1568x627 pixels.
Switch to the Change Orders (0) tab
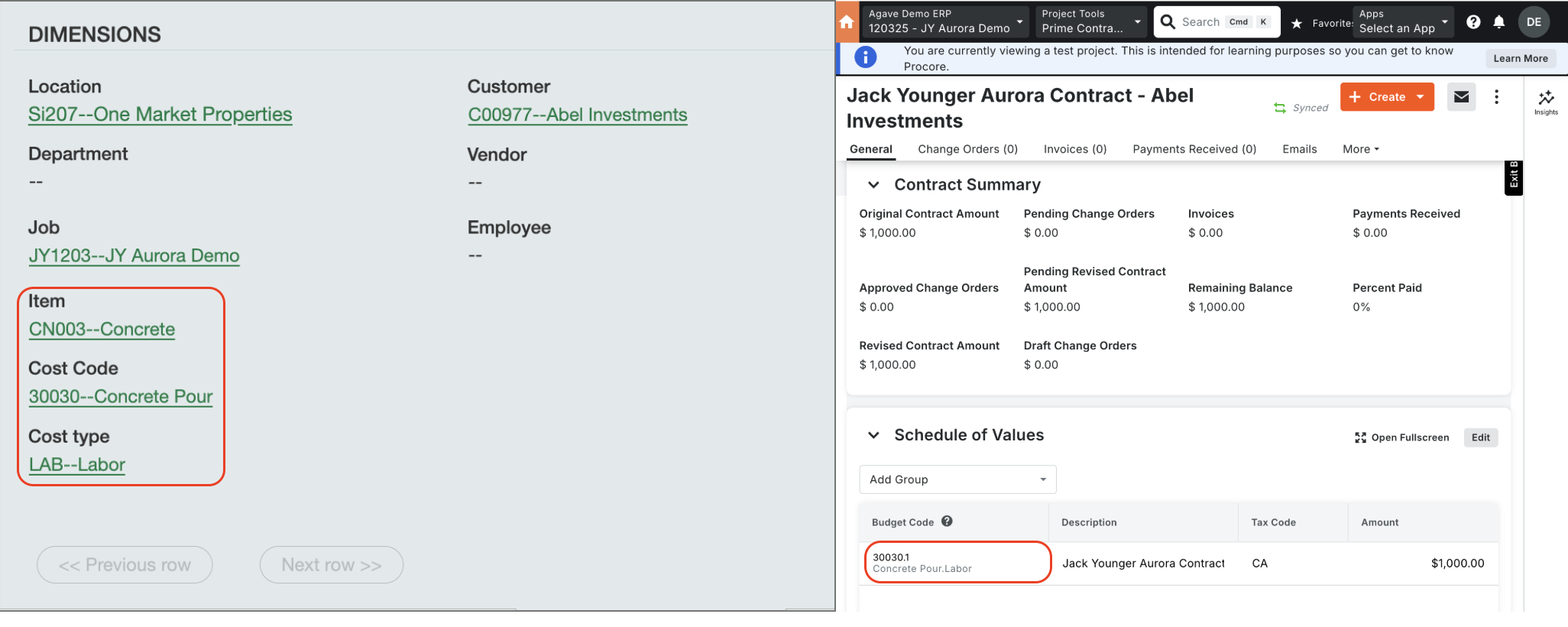[x=967, y=149]
